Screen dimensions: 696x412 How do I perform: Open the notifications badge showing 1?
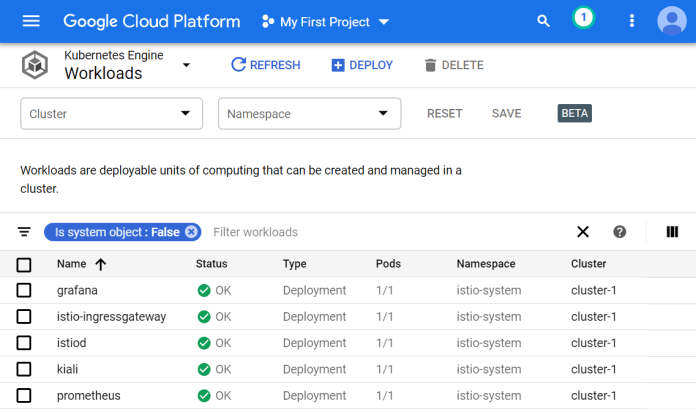click(x=583, y=18)
